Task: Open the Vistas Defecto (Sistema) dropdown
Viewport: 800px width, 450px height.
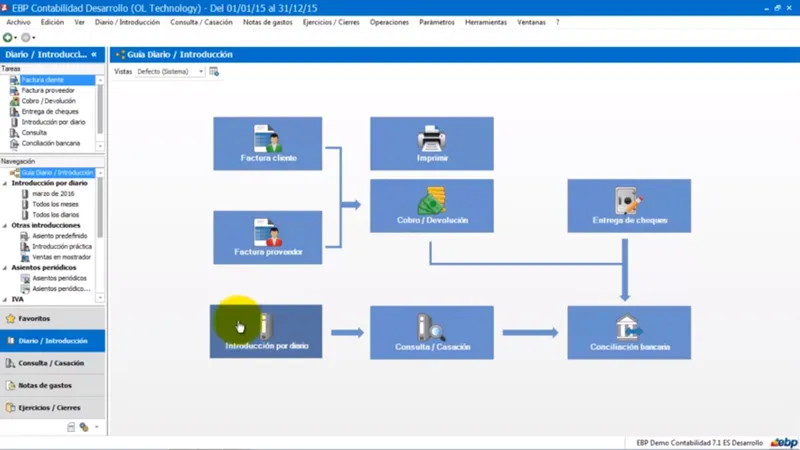Action: pyautogui.click(x=170, y=71)
